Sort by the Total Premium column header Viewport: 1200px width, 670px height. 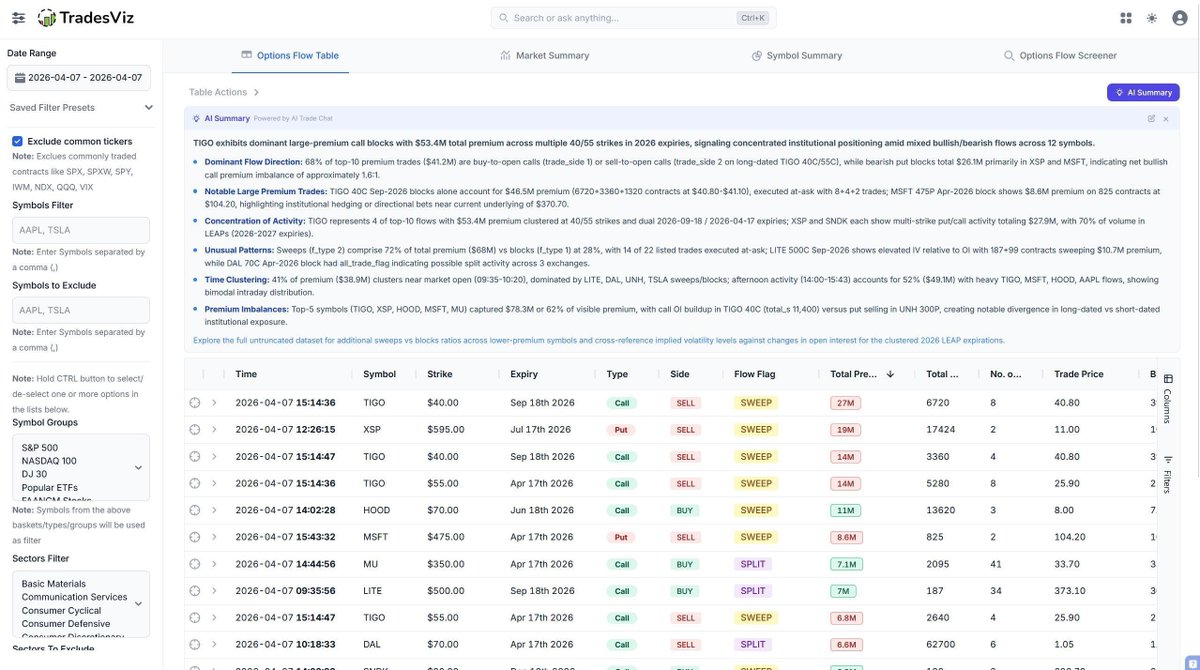click(x=854, y=374)
